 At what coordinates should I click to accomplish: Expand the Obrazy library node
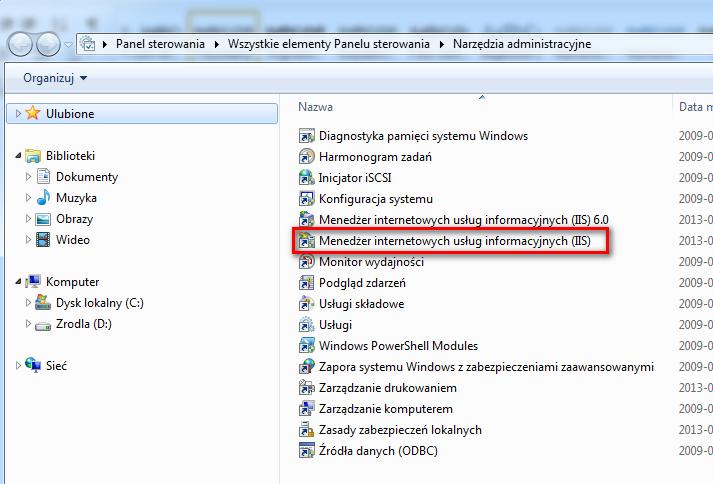point(28,219)
